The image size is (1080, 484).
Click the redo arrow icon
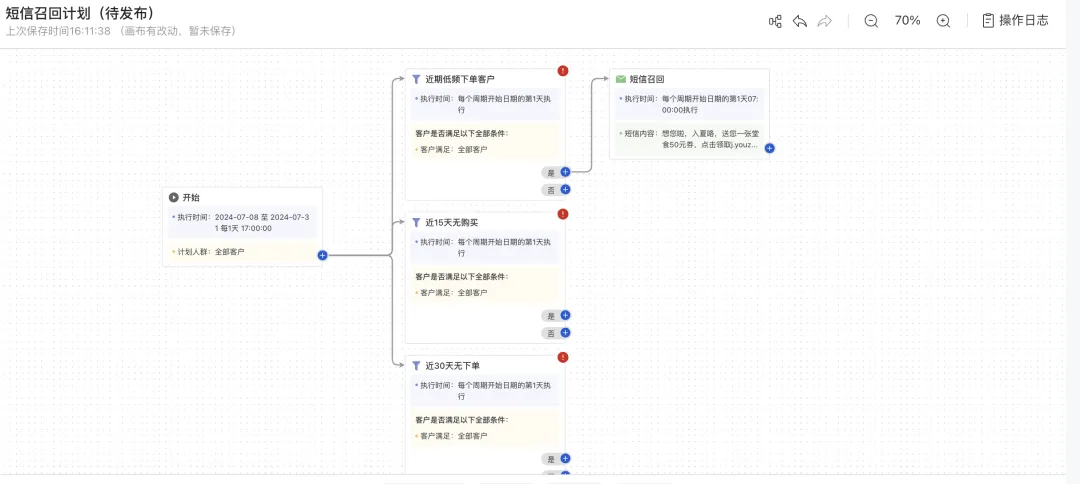(x=825, y=21)
